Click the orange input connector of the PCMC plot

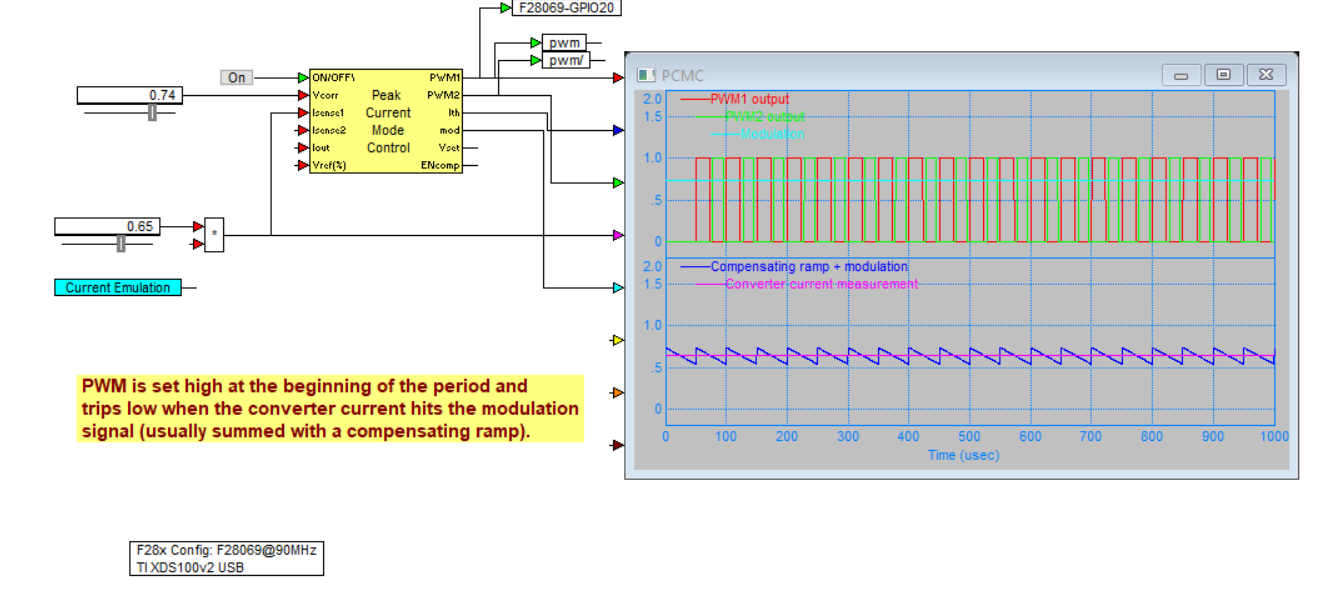click(x=618, y=393)
